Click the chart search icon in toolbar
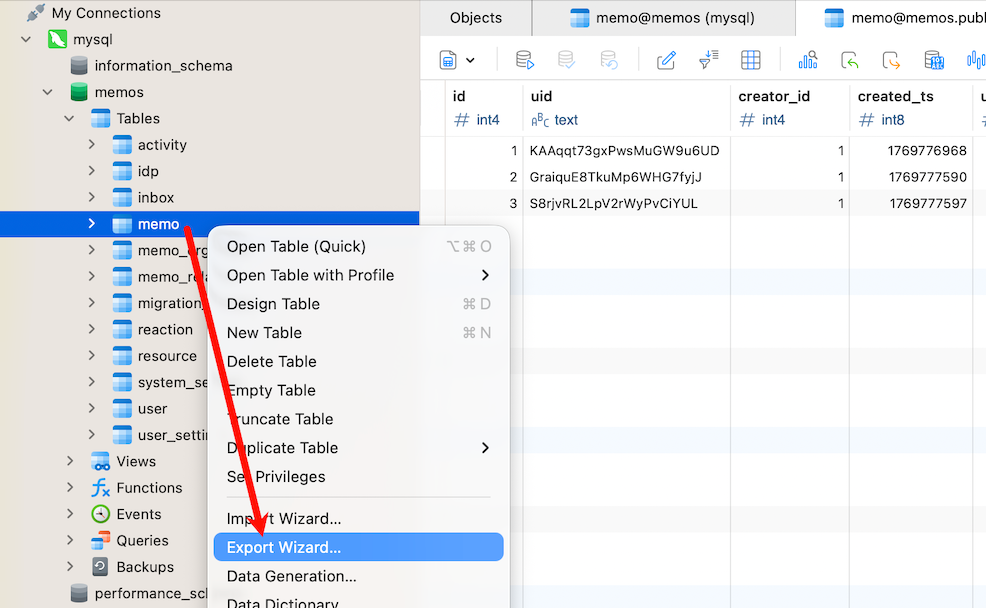986x608 pixels. pyautogui.click(x=808, y=61)
